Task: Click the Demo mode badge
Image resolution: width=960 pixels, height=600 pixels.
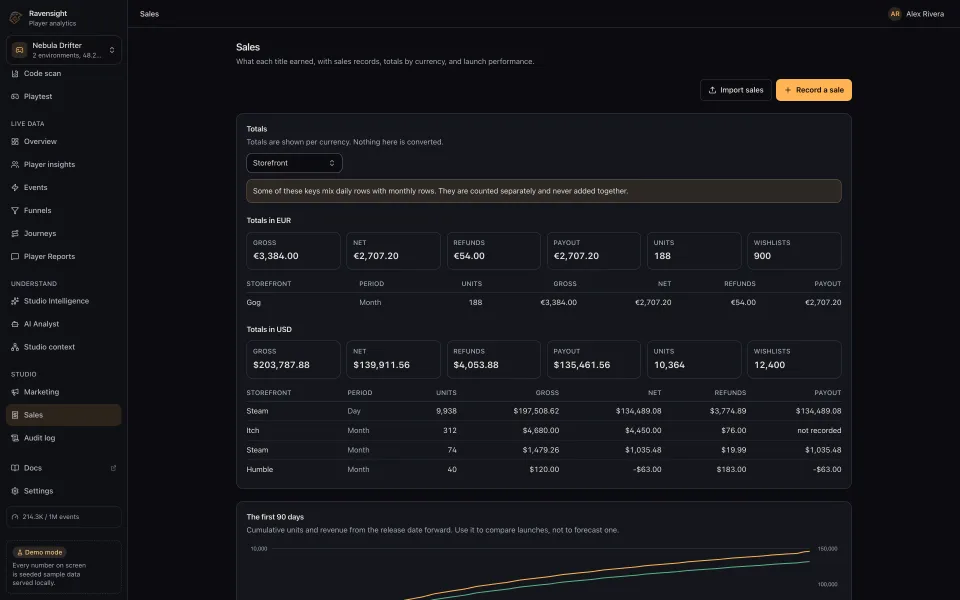Action: 39,552
